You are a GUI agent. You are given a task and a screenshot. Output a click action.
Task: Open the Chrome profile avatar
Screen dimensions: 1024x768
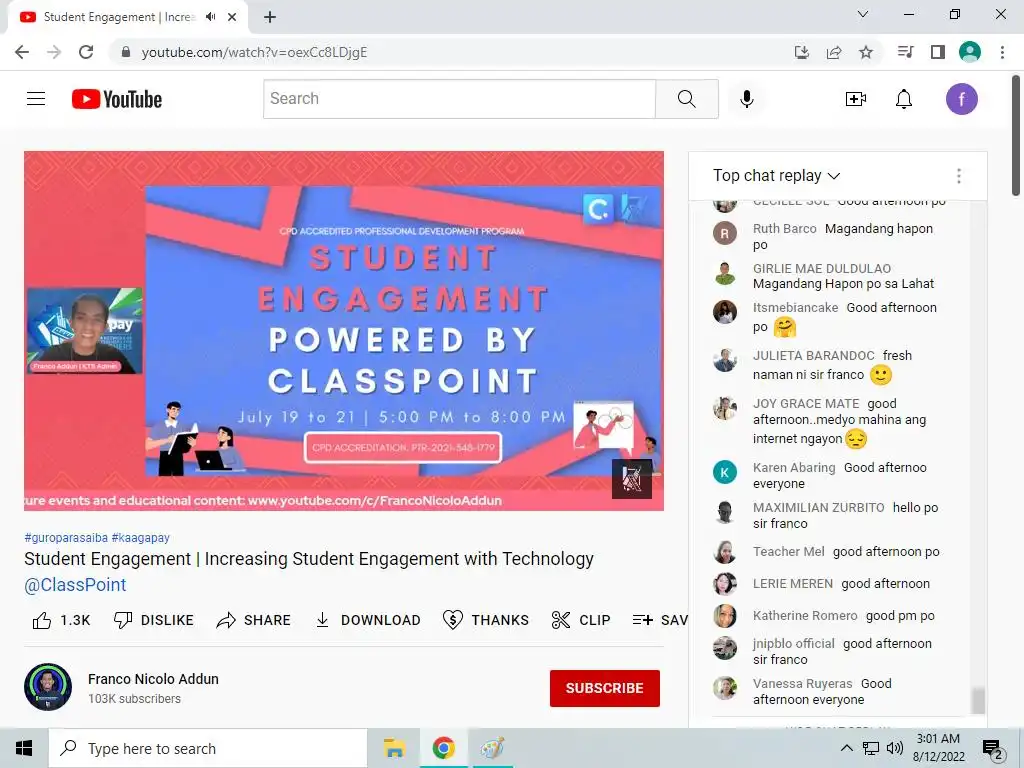click(x=970, y=52)
